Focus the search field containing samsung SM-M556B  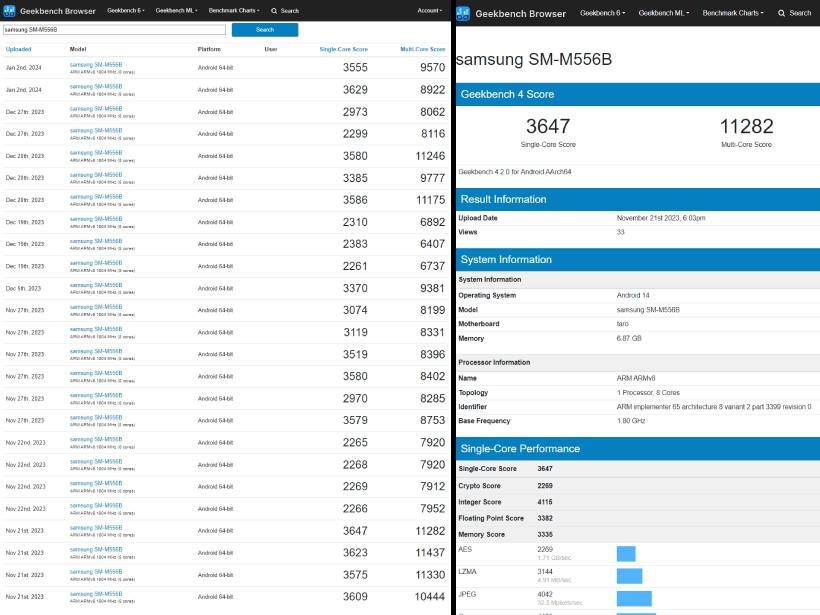point(115,30)
